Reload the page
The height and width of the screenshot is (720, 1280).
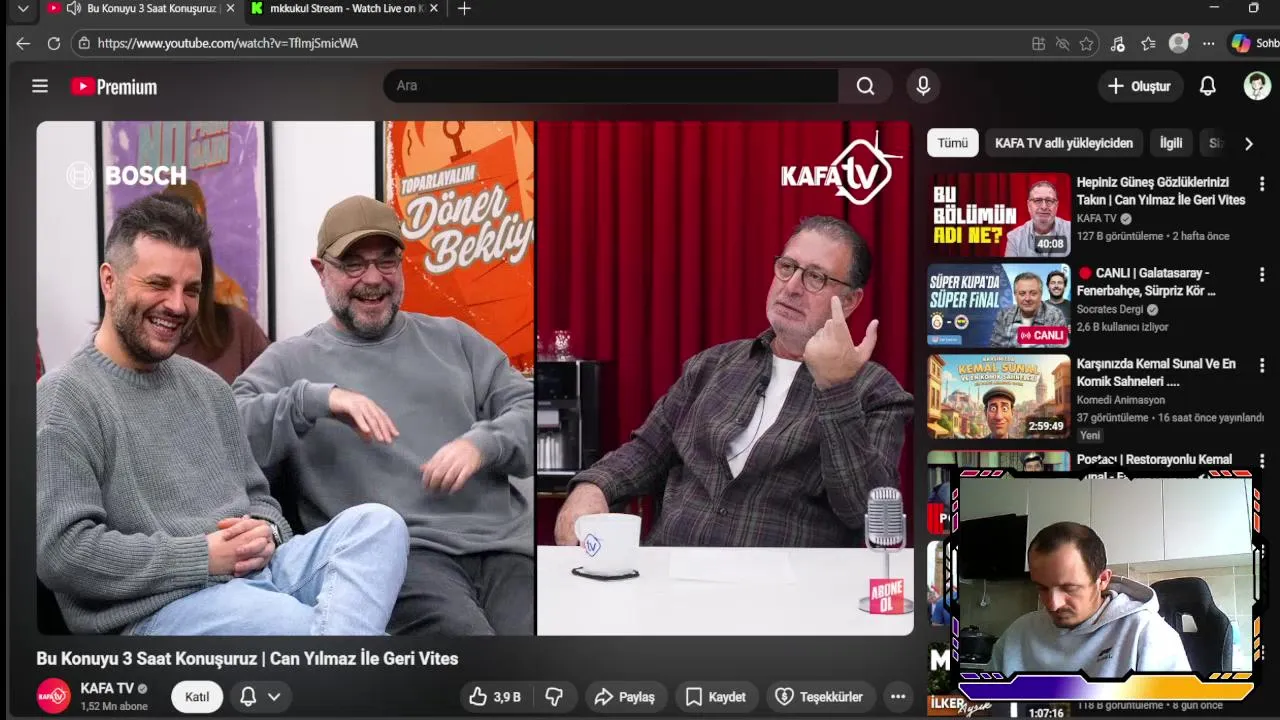tap(54, 43)
